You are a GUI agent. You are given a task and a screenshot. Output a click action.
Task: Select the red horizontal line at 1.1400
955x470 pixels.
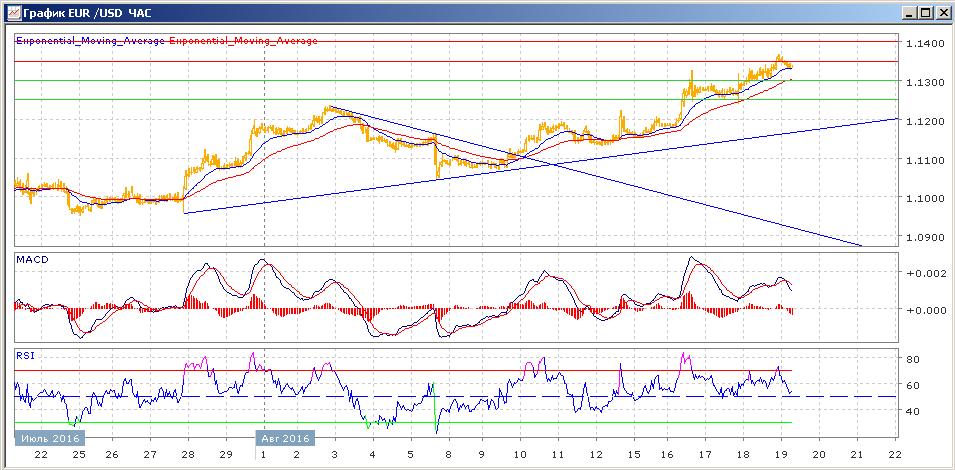(x=456, y=41)
